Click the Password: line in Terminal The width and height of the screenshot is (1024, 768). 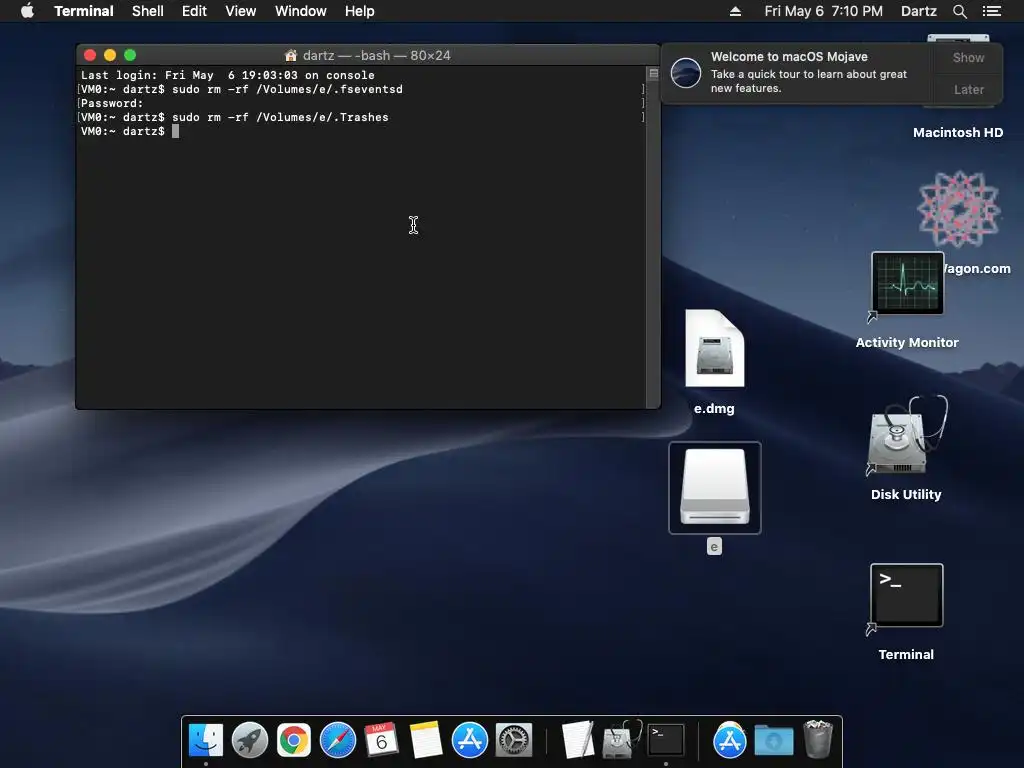pos(112,103)
